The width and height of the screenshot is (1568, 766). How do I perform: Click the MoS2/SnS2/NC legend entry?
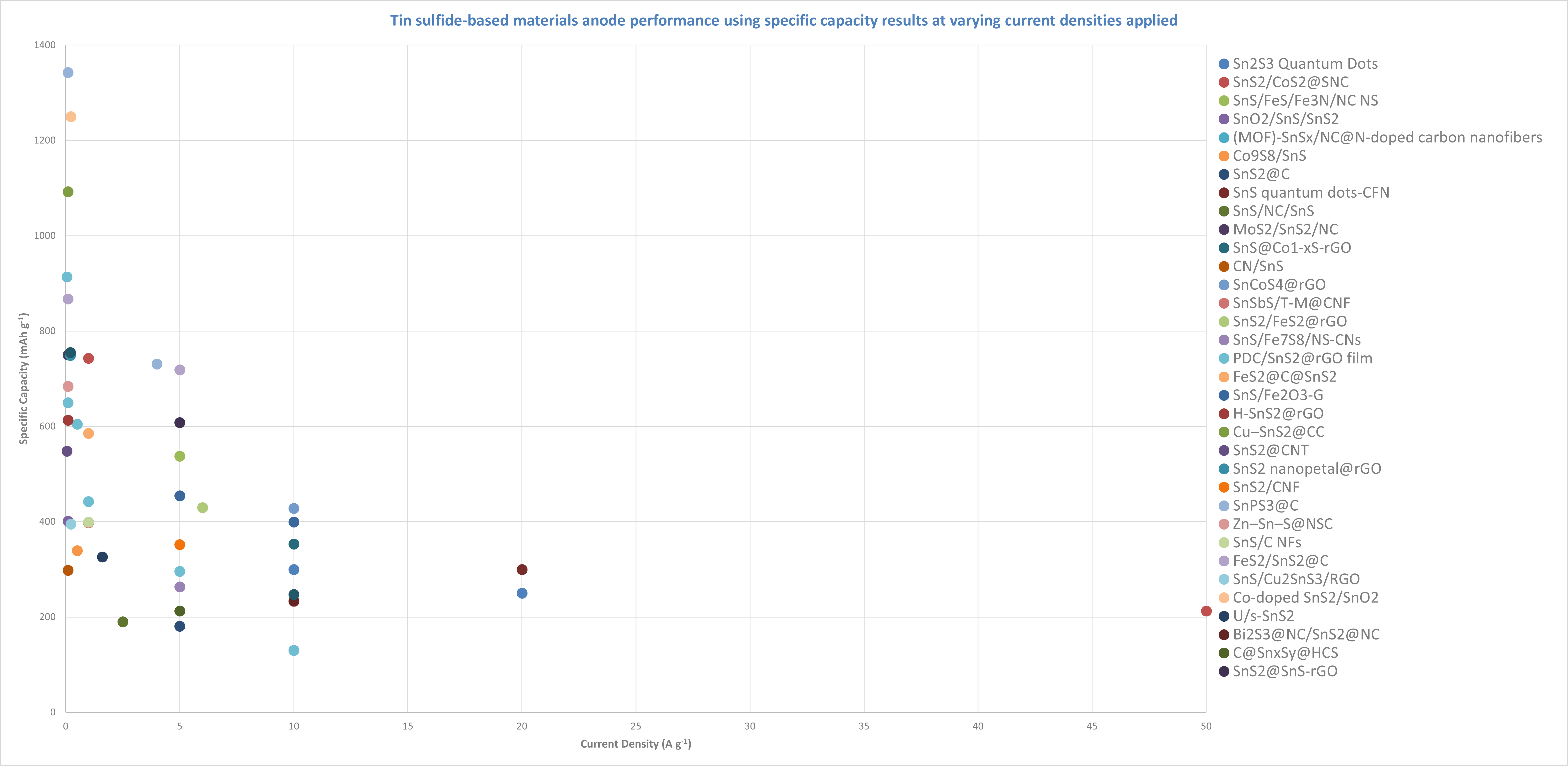pos(1285,230)
